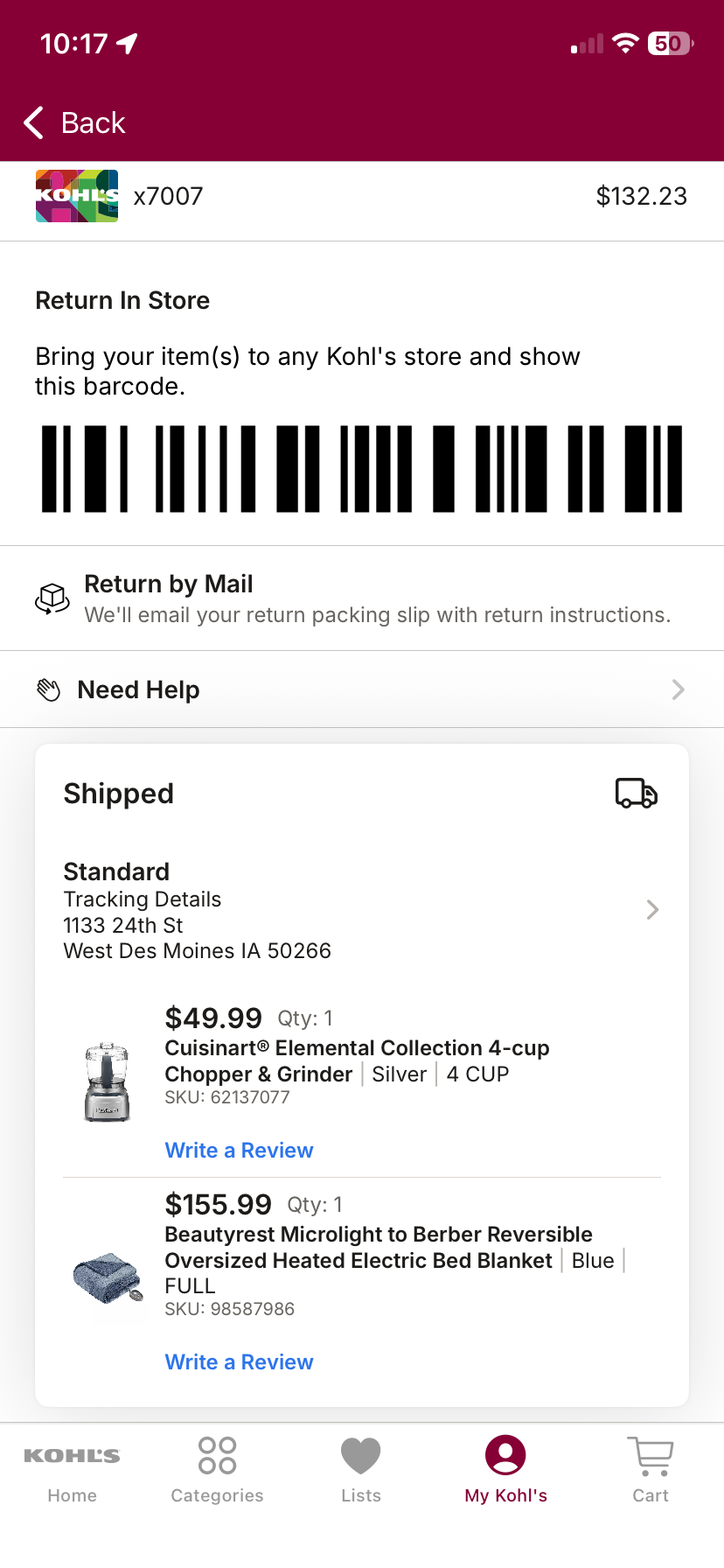Screen dimensions: 724x1568
Task: Tap the Back text label
Action: tap(93, 123)
